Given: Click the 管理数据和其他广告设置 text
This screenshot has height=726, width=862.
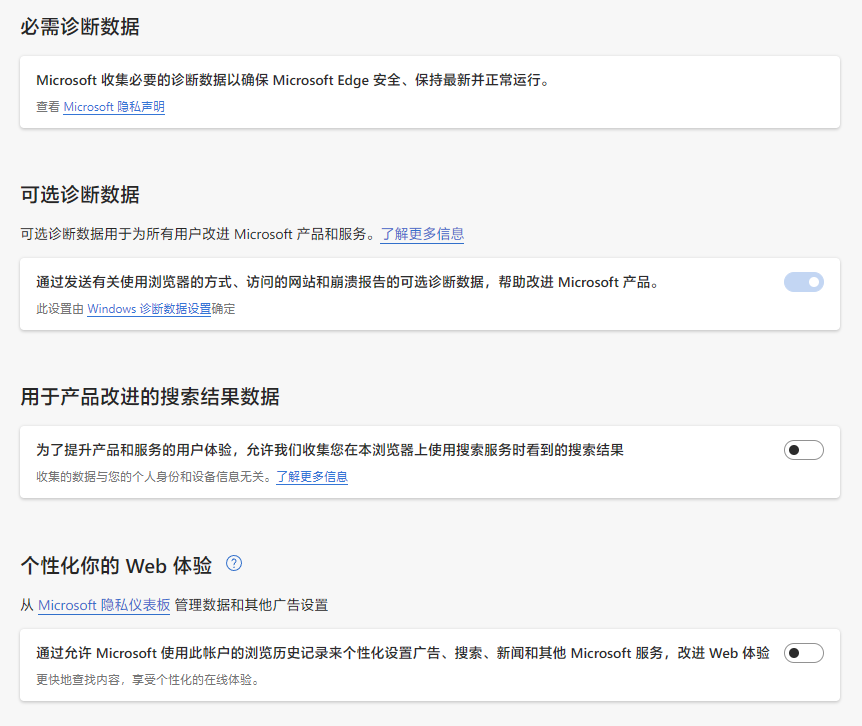Looking at the screenshot, I should click(x=251, y=605).
